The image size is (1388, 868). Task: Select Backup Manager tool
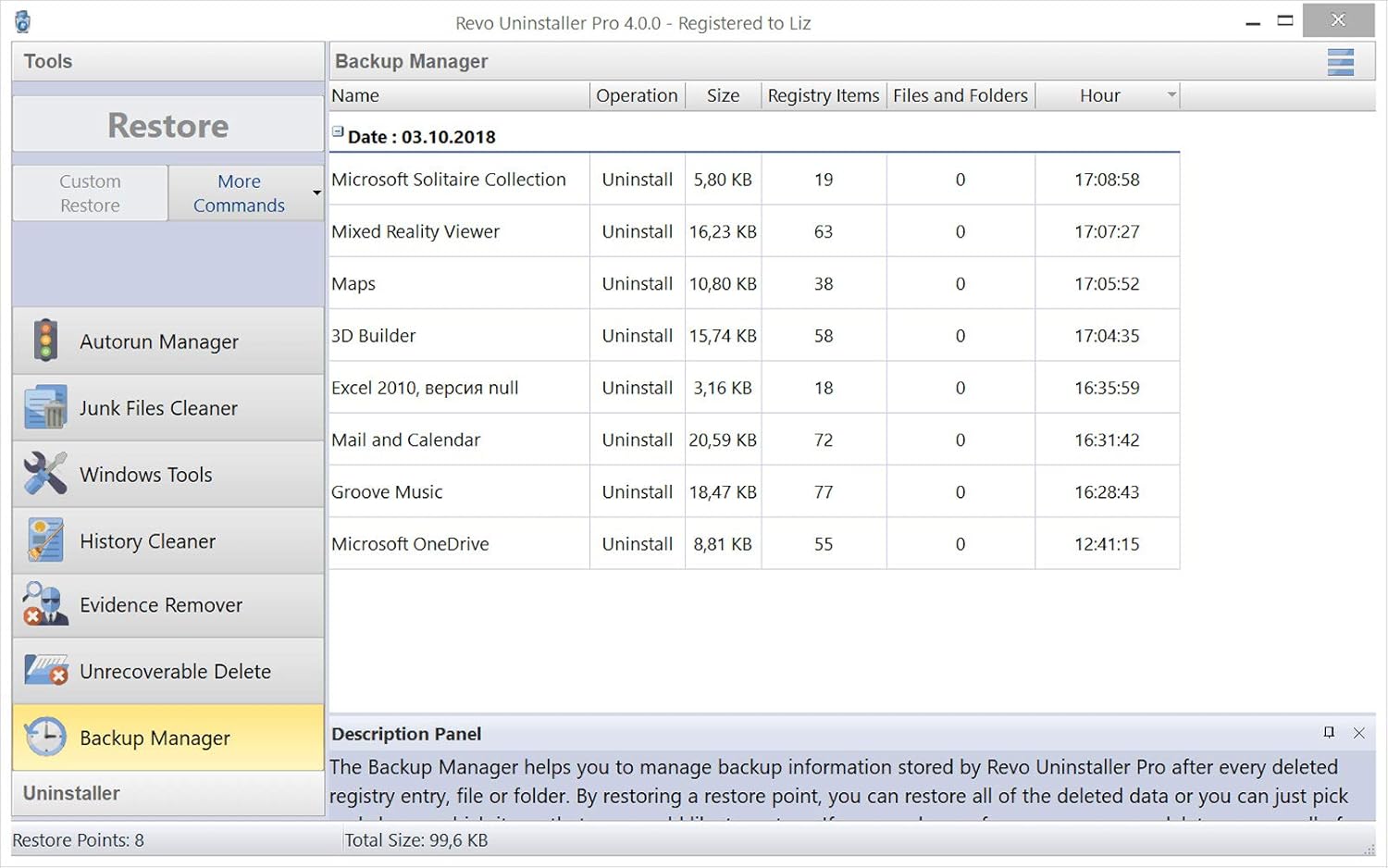click(167, 738)
